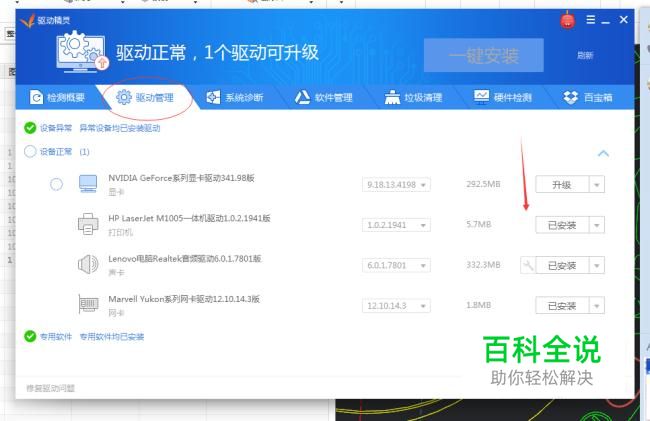Collapse the 设备正常 section with the chevron
Screen dimensions: 650x421
604,153
